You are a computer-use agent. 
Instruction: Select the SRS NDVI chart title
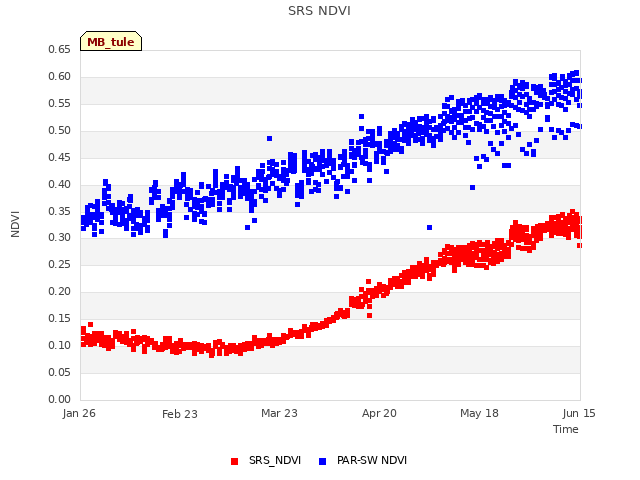[319, 11]
